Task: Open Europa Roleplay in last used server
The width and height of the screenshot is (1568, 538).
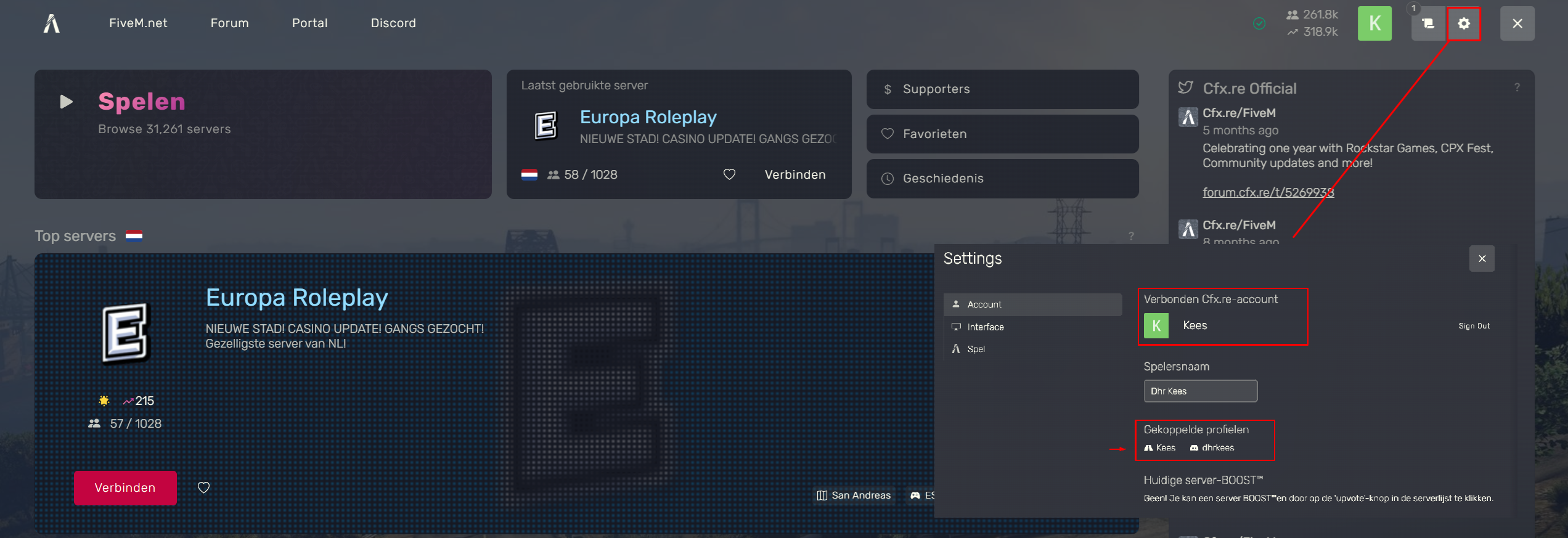Action: 648,117
